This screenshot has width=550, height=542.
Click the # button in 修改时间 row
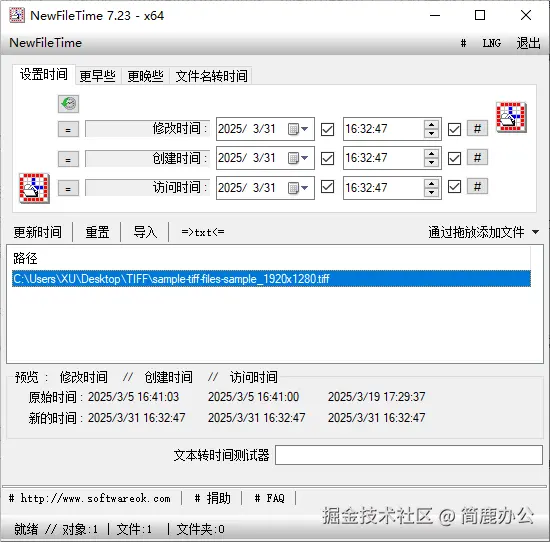pyautogui.click(x=477, y=129)
